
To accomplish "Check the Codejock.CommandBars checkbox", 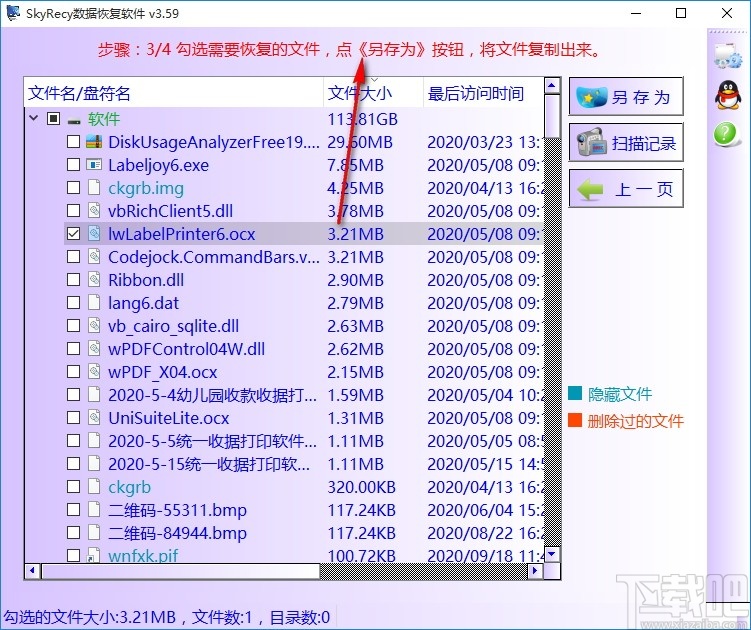I will coord(73,257).
